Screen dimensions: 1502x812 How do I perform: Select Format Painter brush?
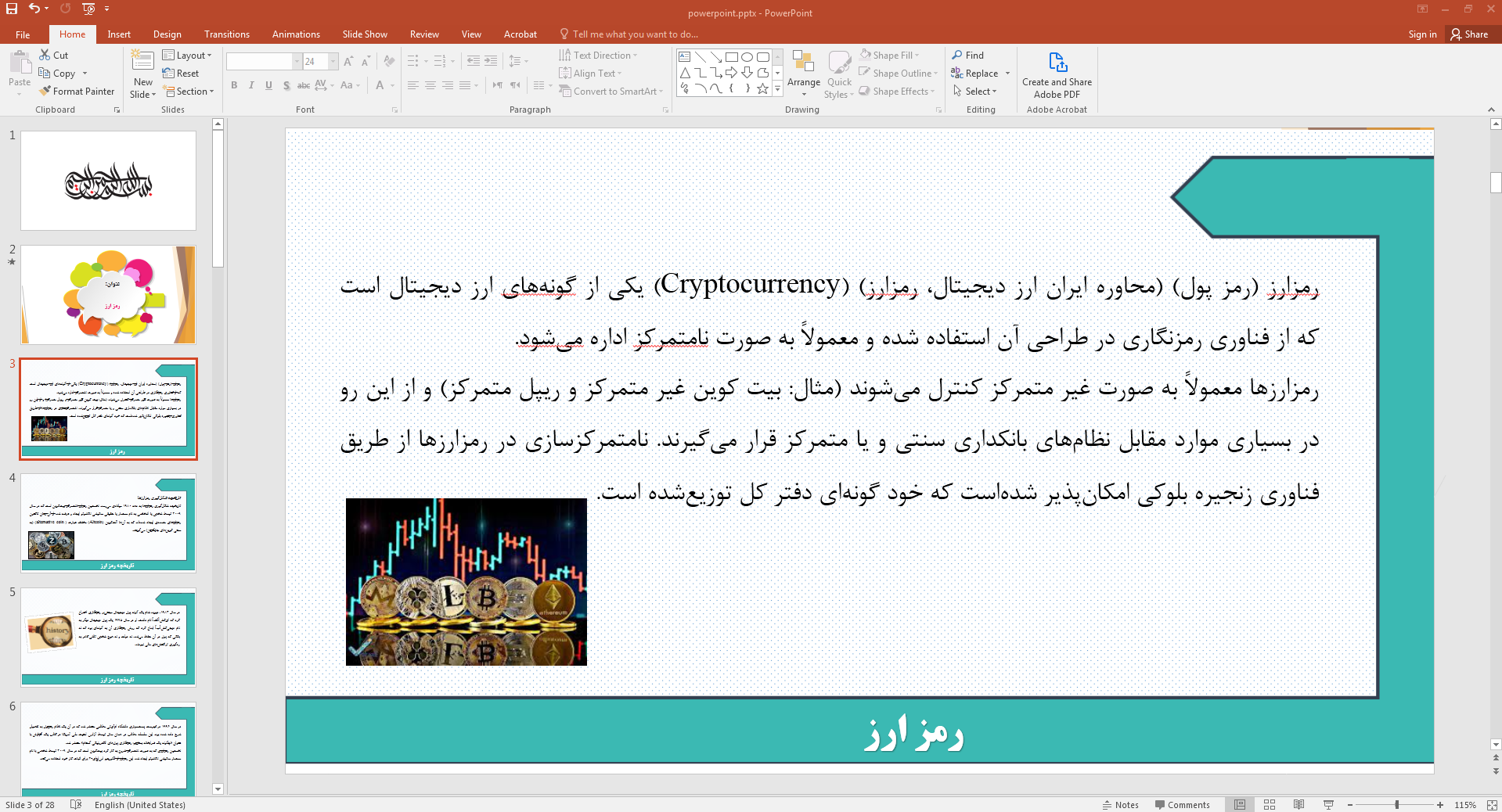77,92
